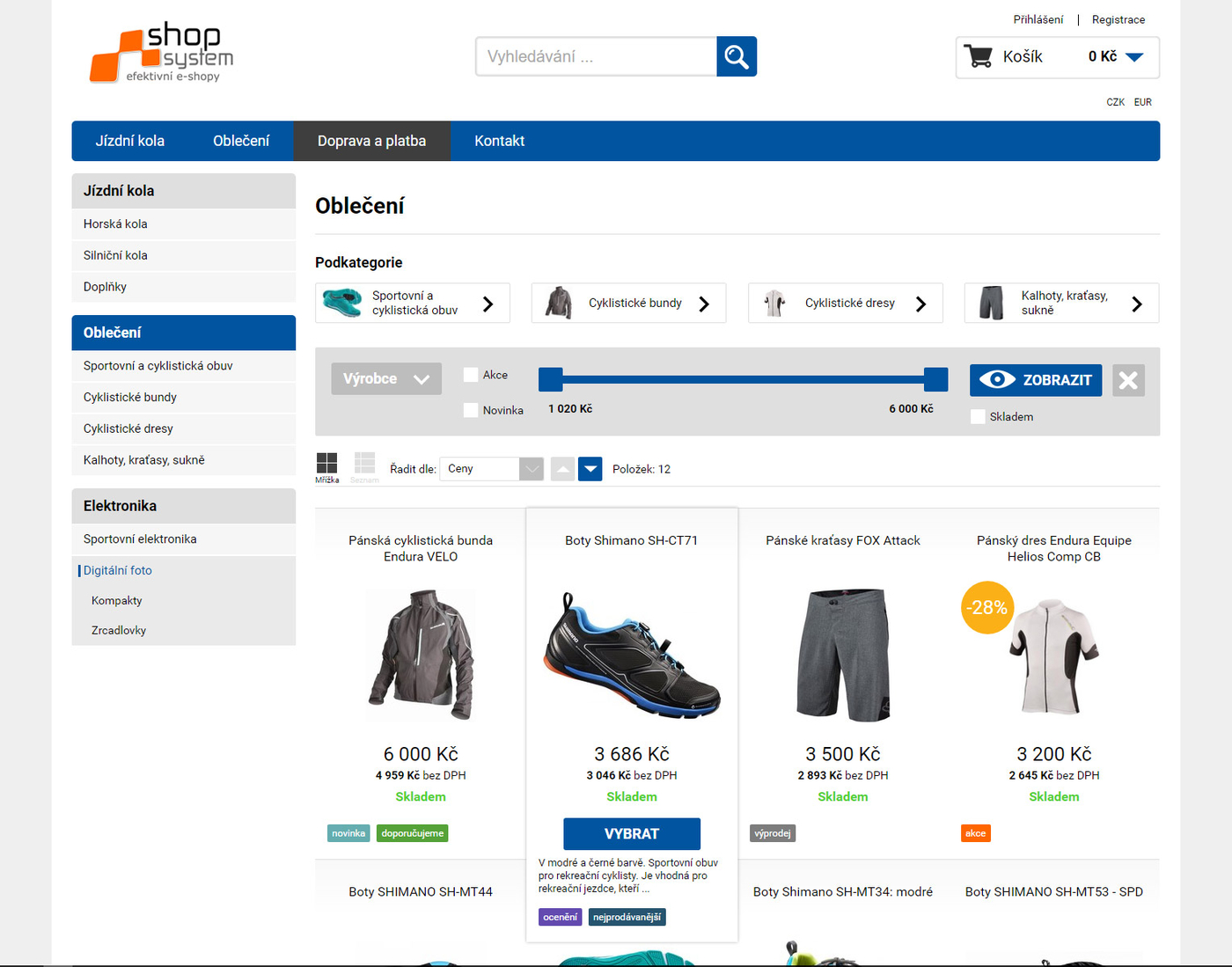
Task: Click the doporučujeme tag
Action: click(413, 833)
